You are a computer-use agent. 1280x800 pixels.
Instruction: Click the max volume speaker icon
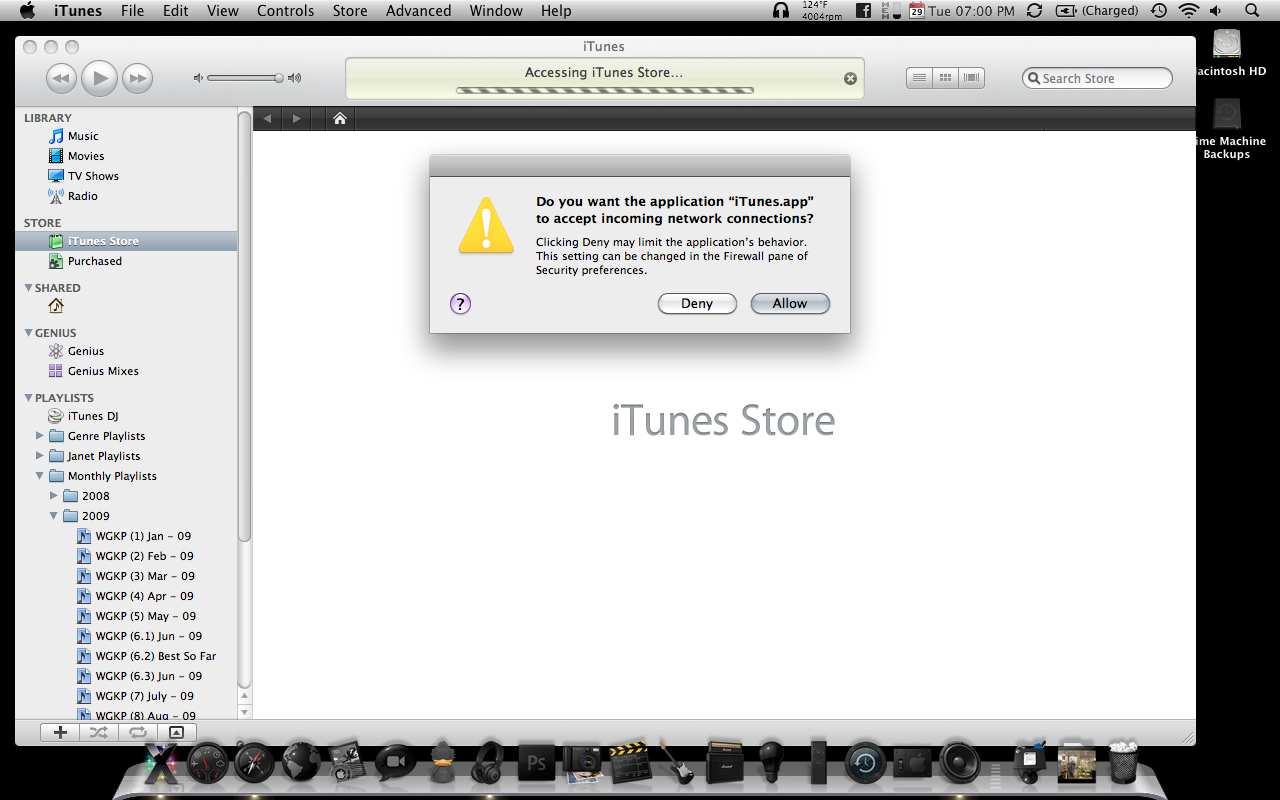click(x=294, y=78)
